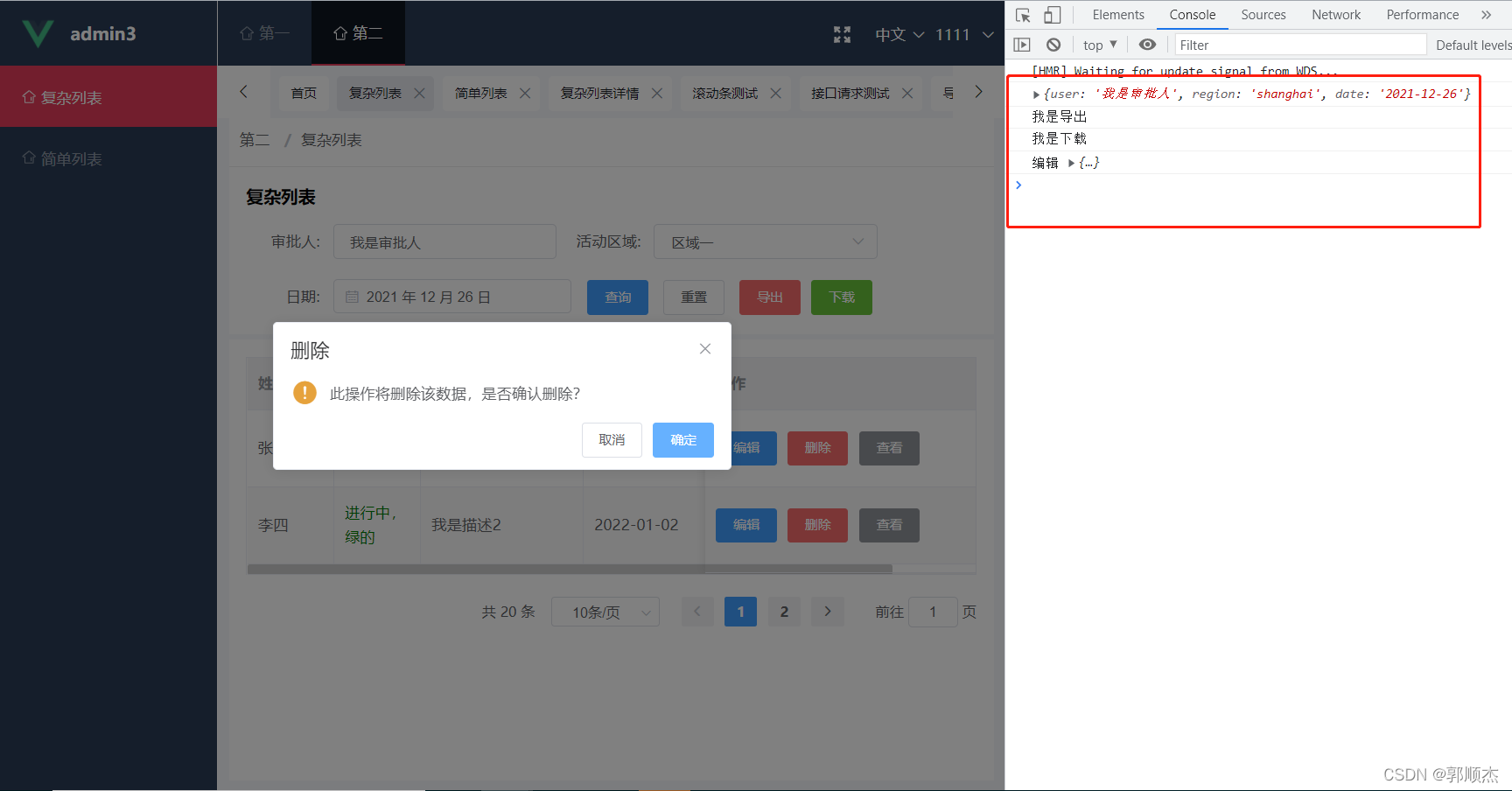Open the console top context dropdown
Screen dimensions: 1512x791
[x=1100, y=45]
